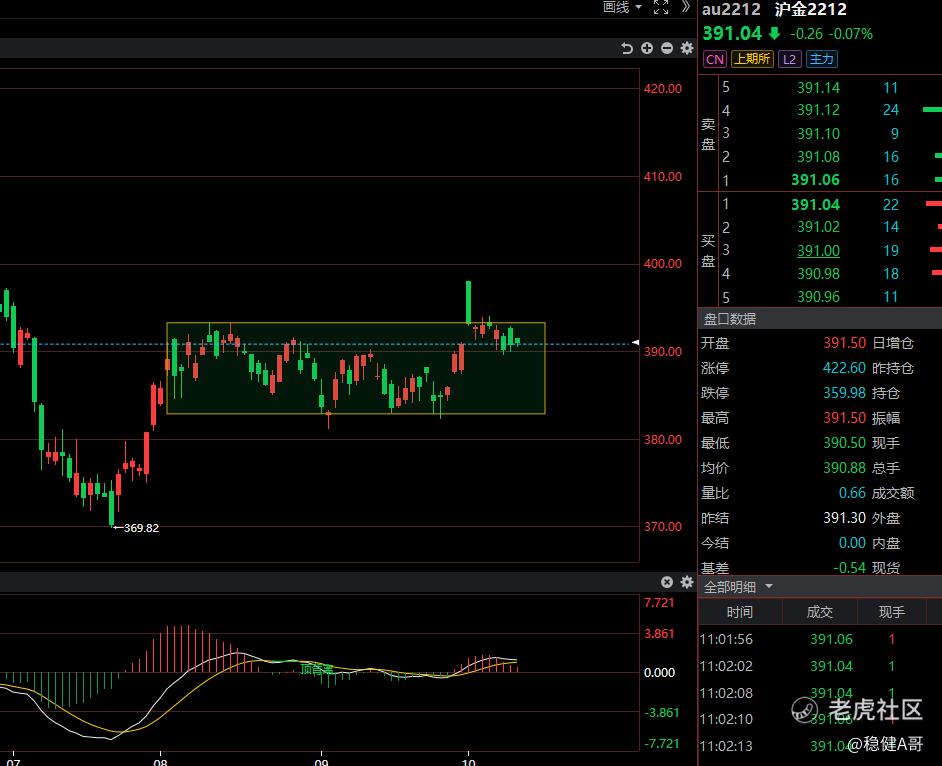Click the double-chevron panel collapse icon

click(x=685, y=7)
